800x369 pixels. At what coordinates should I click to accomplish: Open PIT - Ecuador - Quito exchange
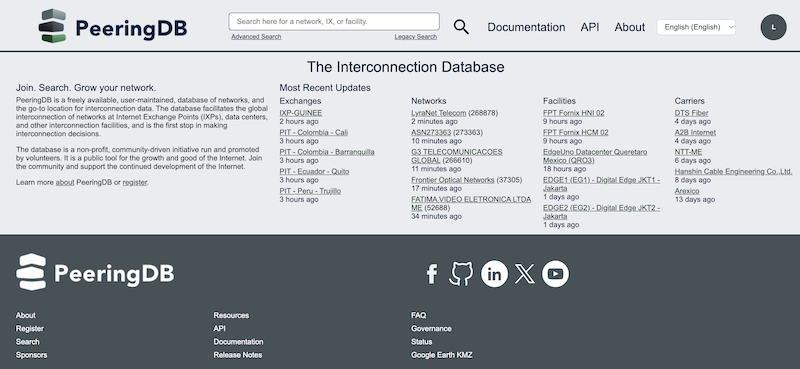click(x=314, y=171)
